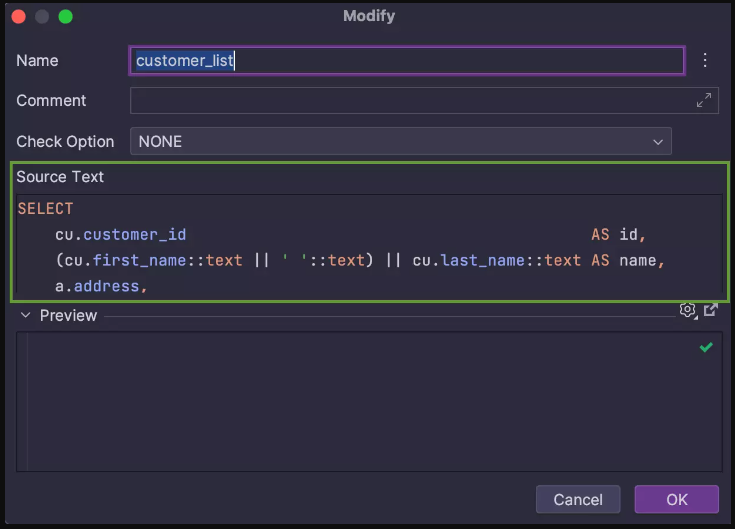Viewport: 735px width, 529px height.
Task: Confirm changes with the OK button
Action: tap(676, 499)
